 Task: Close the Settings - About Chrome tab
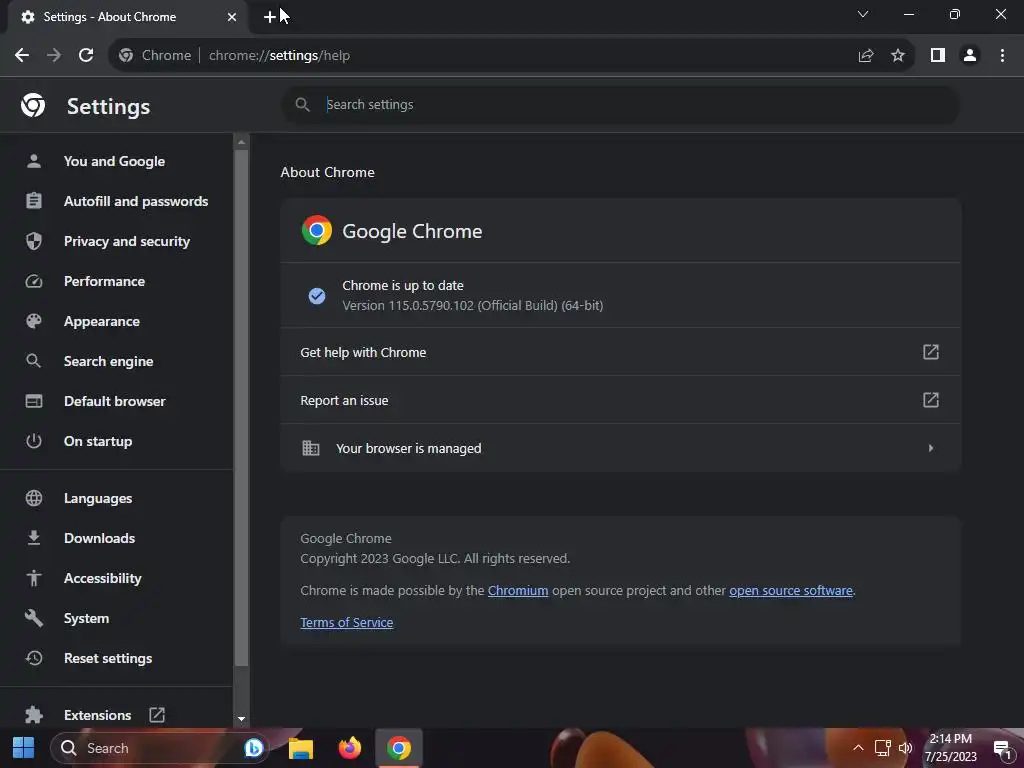pos(232,17)
